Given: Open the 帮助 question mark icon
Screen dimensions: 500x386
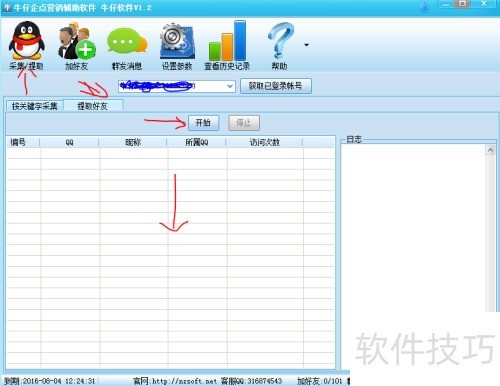Looking at the screenshot, I should point(280,40).
